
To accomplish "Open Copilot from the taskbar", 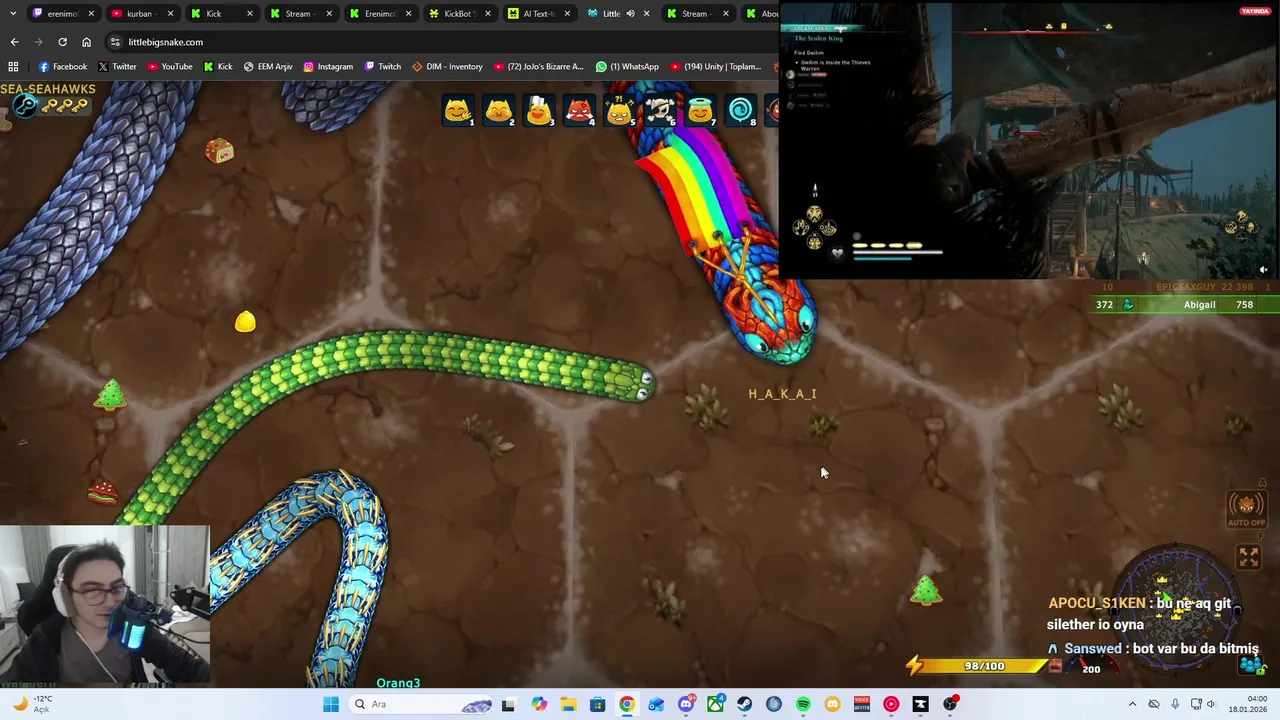I will (539, 704).
